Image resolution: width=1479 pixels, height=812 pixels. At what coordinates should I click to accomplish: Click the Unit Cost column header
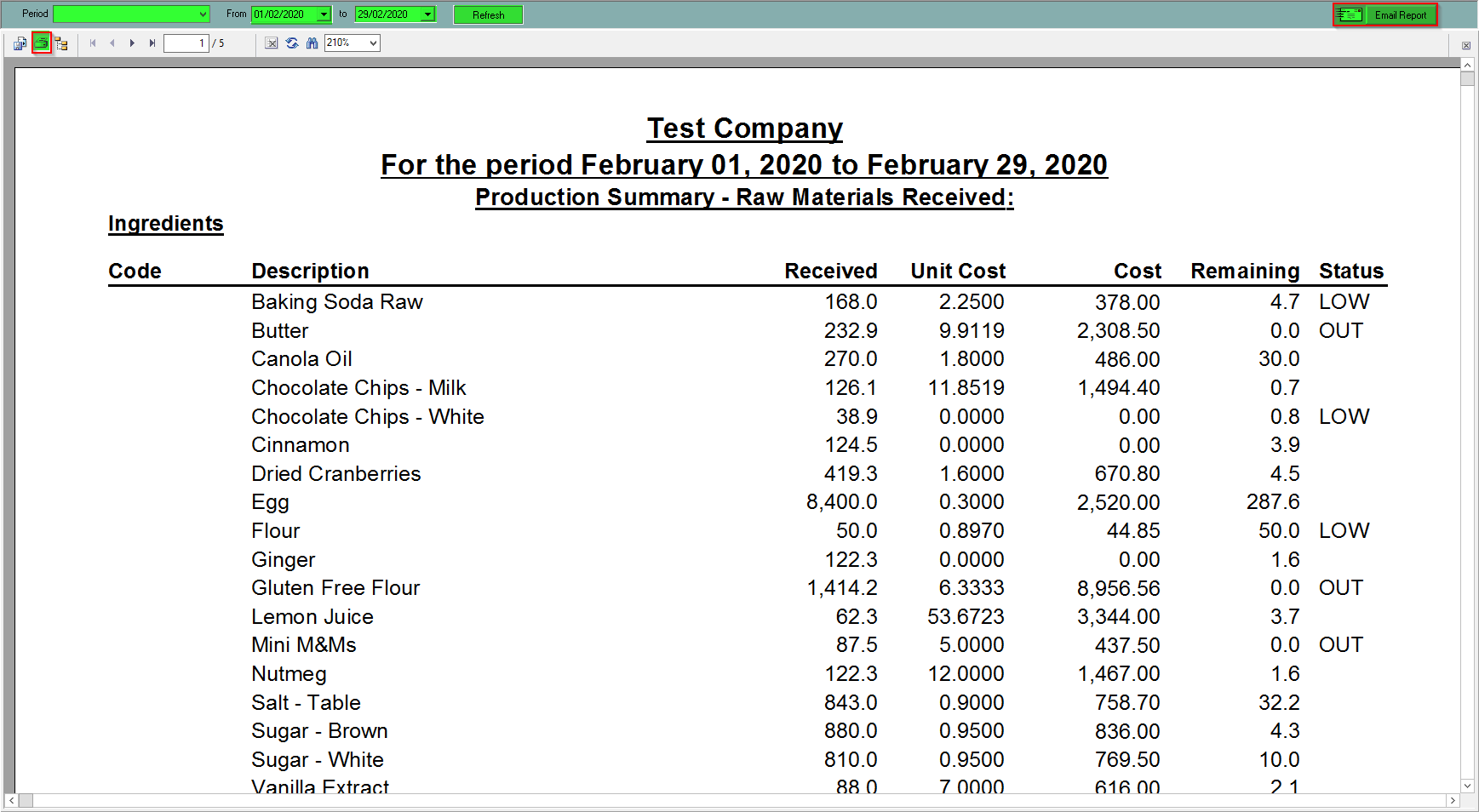point(958,272)
